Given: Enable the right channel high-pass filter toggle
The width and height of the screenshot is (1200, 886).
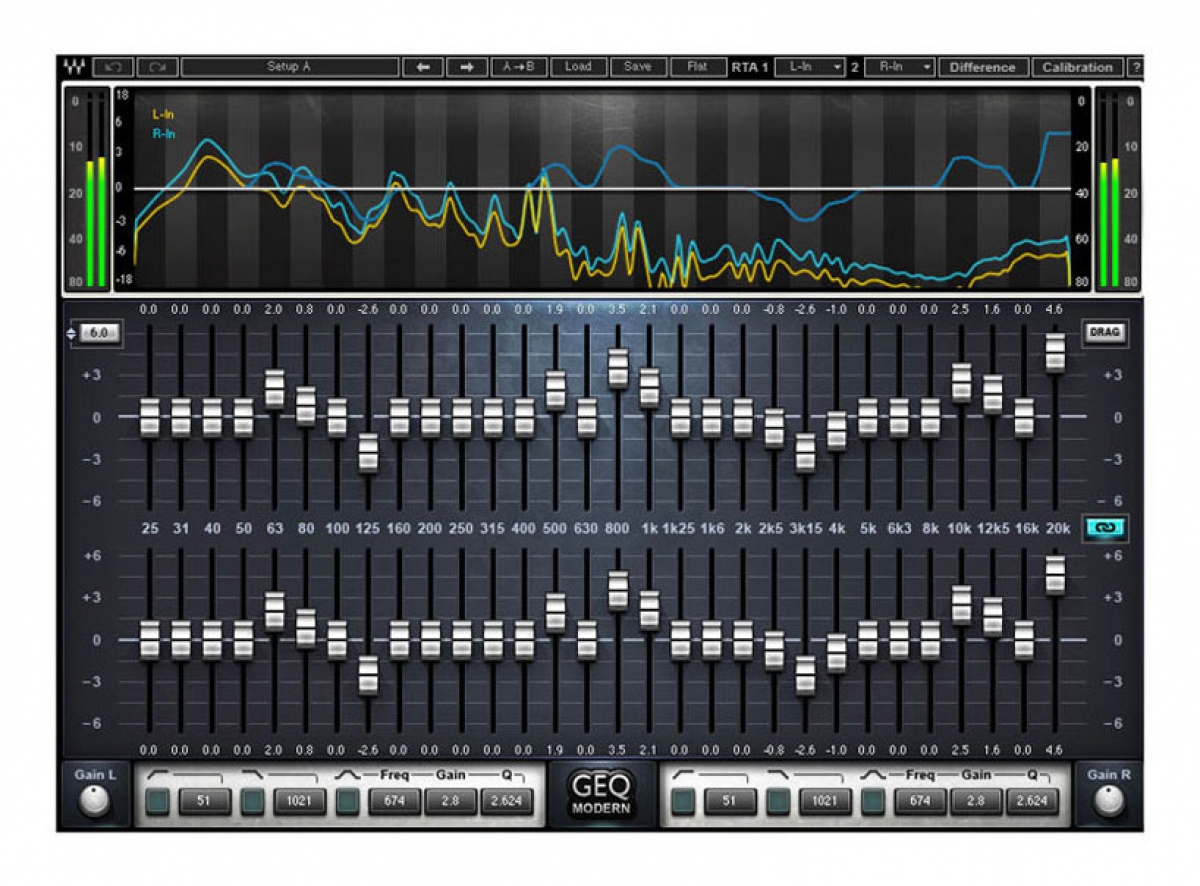Looking at the screenshot, I should pos(684,801).
